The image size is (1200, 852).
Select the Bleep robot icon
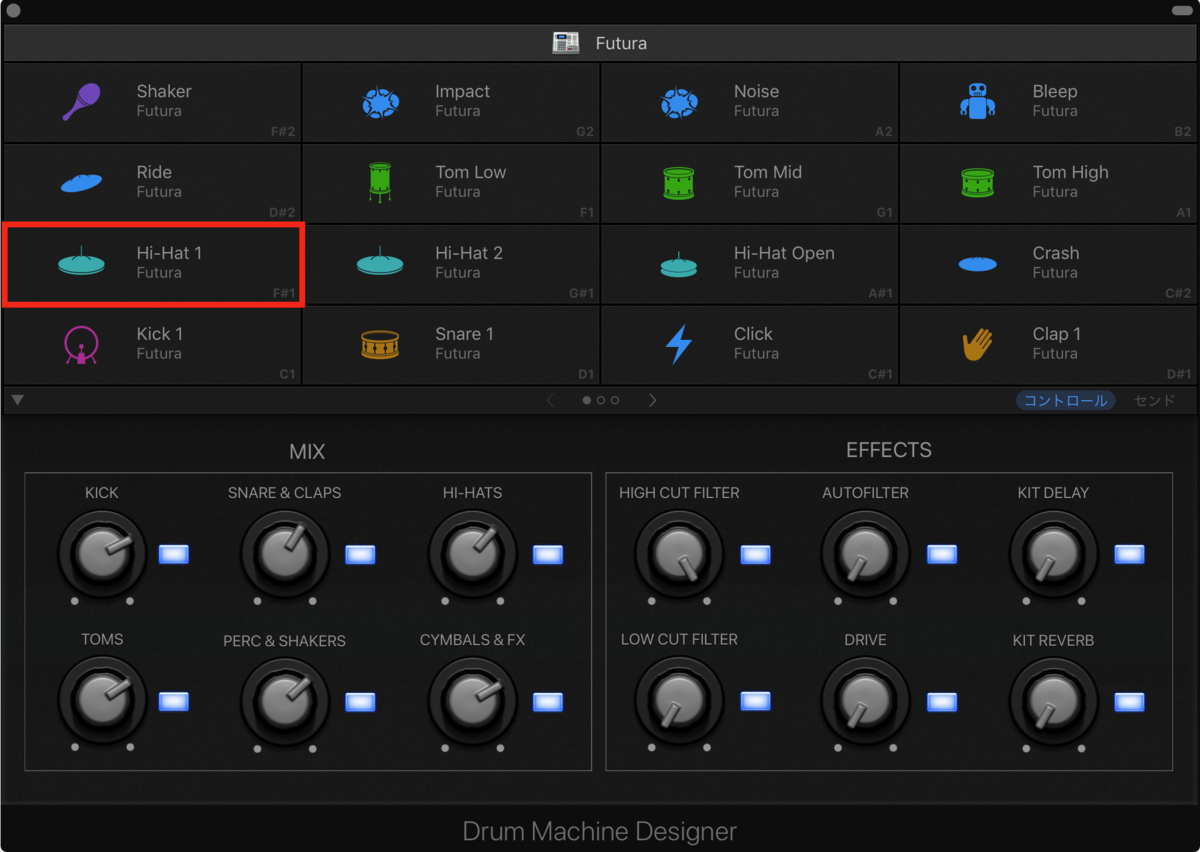click(x=977, y=101)
